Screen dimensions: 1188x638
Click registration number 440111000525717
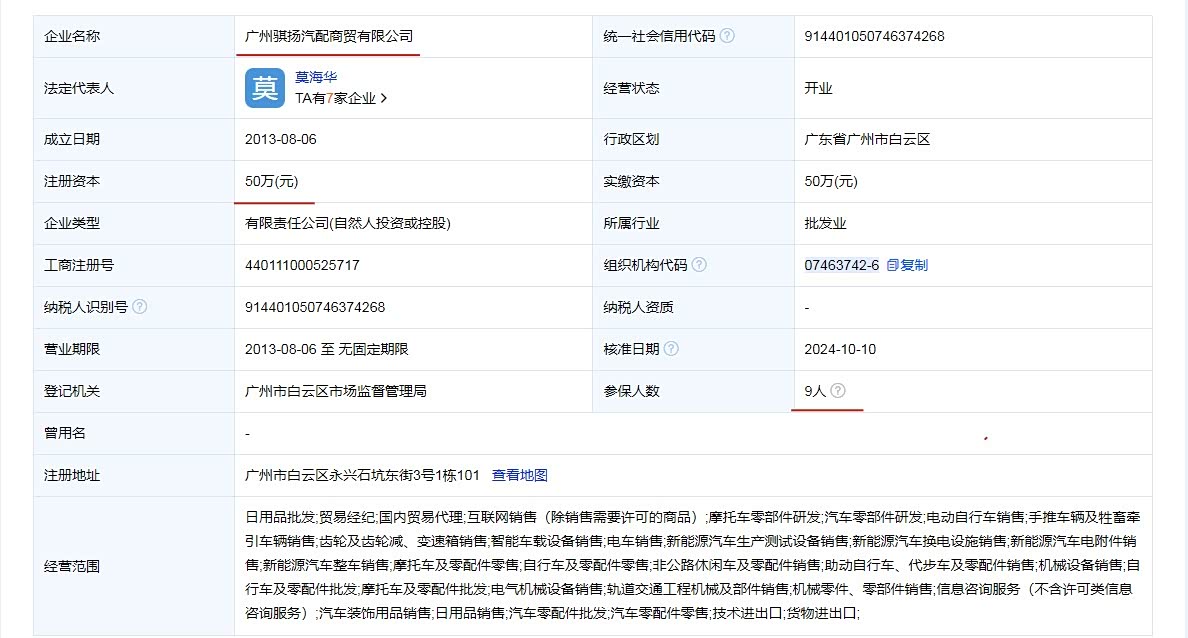click(x=302, y=265)
